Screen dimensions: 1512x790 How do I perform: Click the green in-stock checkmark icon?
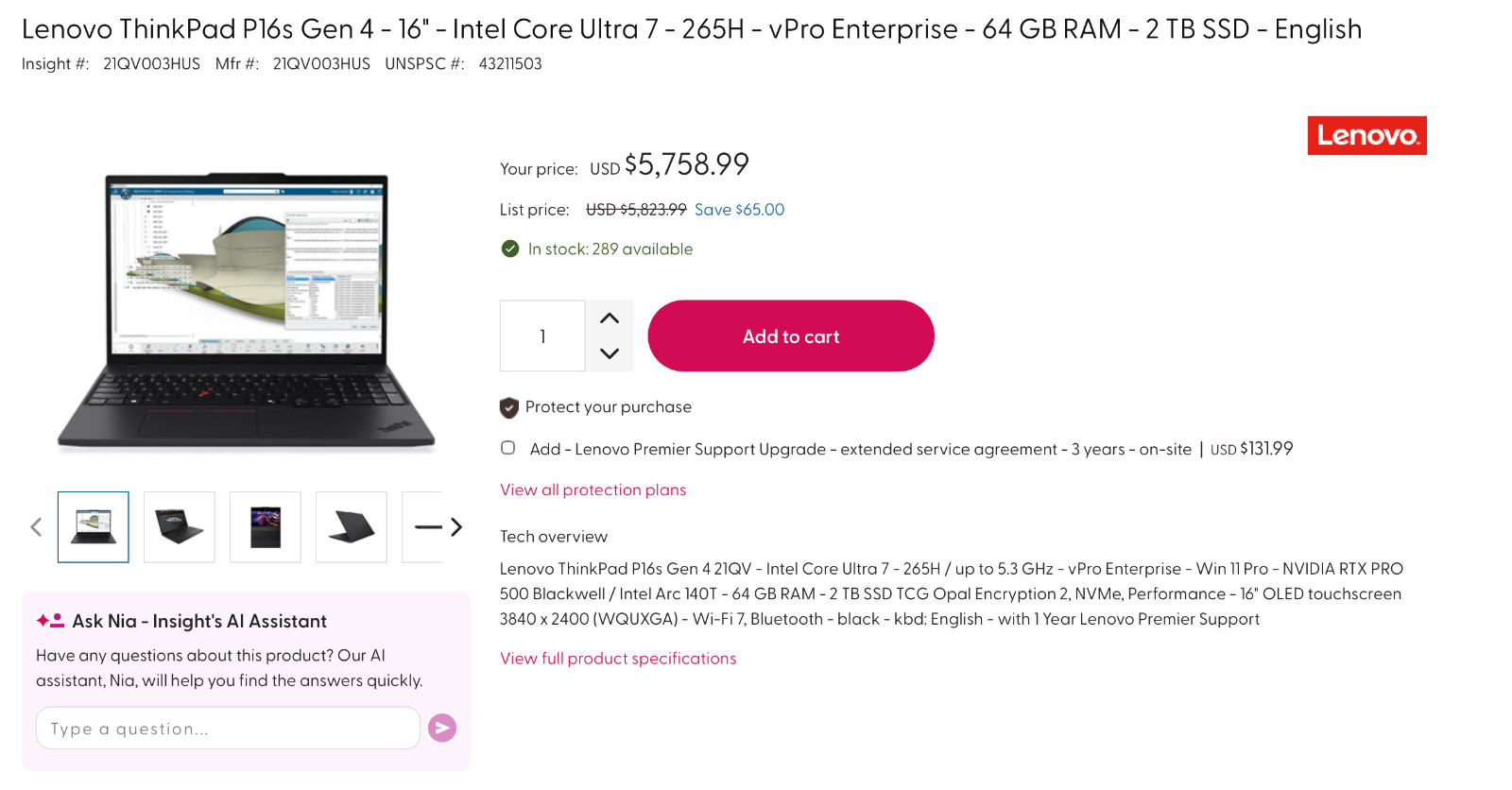[x=510, y=249]
